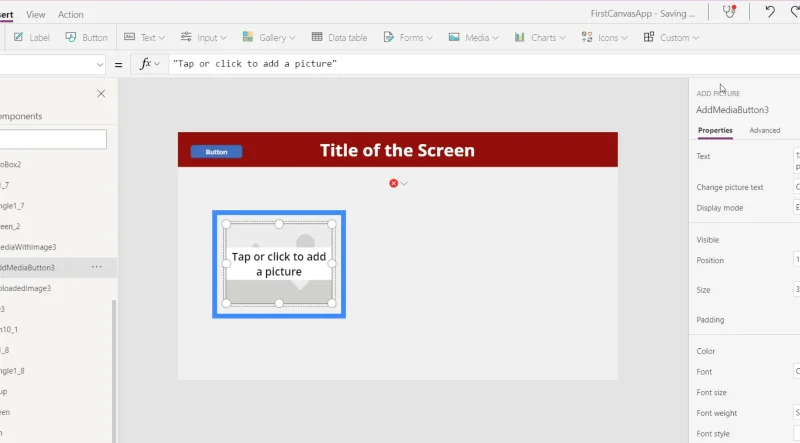
Task: Click the Components tab label
Action: 21,116
